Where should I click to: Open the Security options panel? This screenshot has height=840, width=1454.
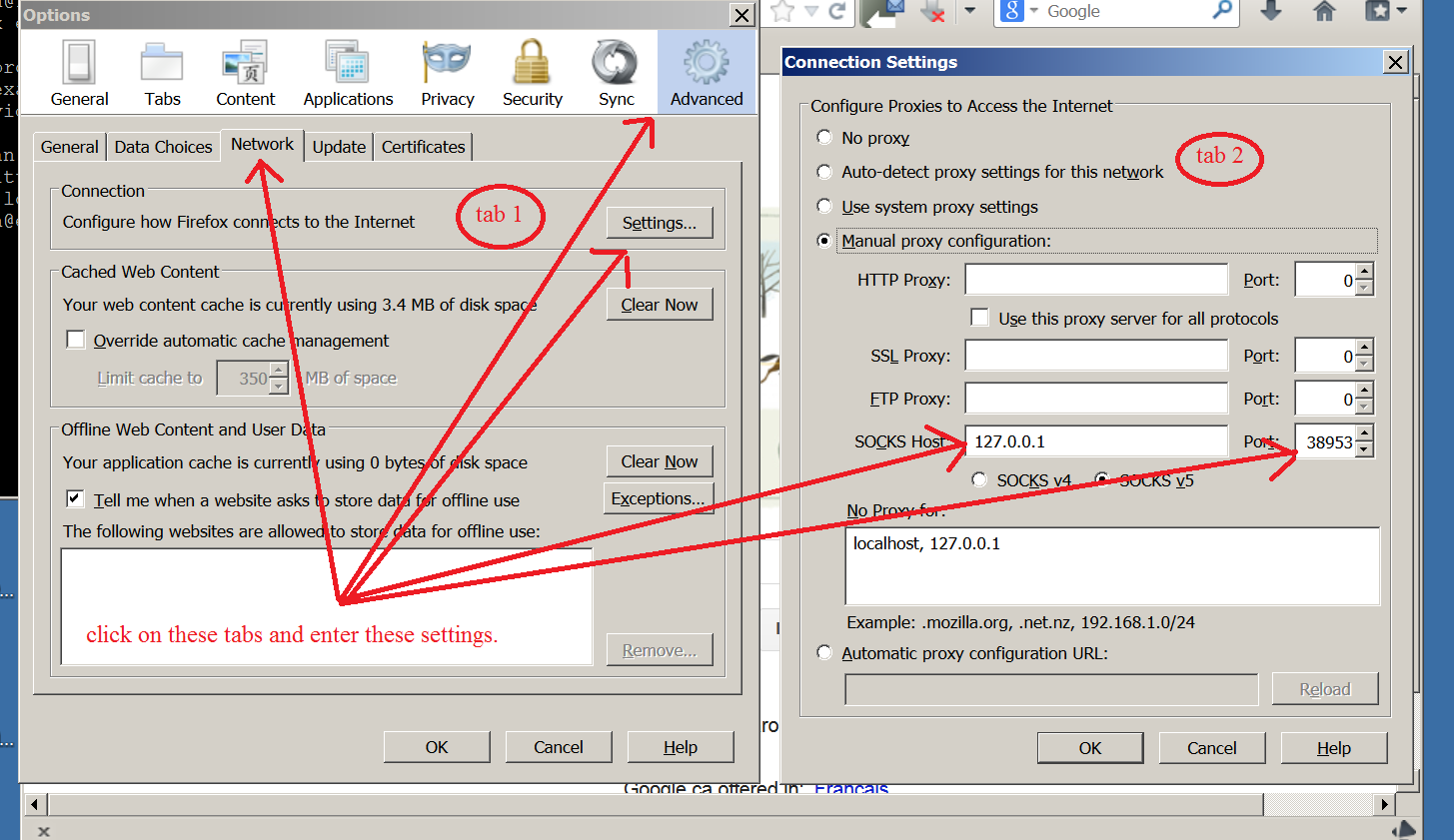pos(532,70)
